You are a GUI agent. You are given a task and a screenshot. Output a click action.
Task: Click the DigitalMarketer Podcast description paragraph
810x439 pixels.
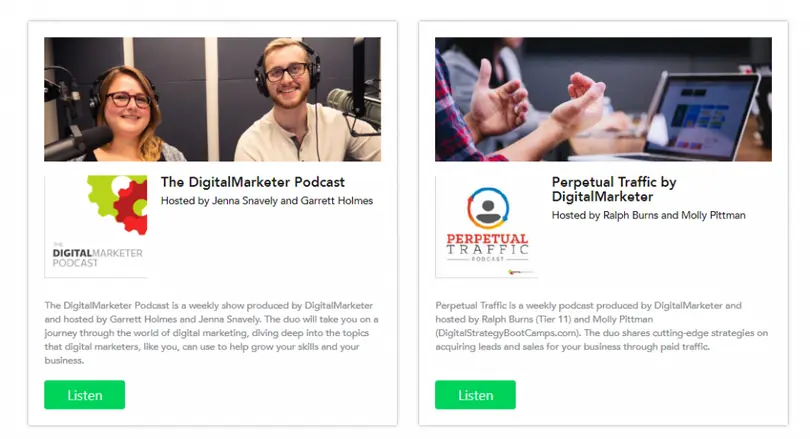coord(211,333)
